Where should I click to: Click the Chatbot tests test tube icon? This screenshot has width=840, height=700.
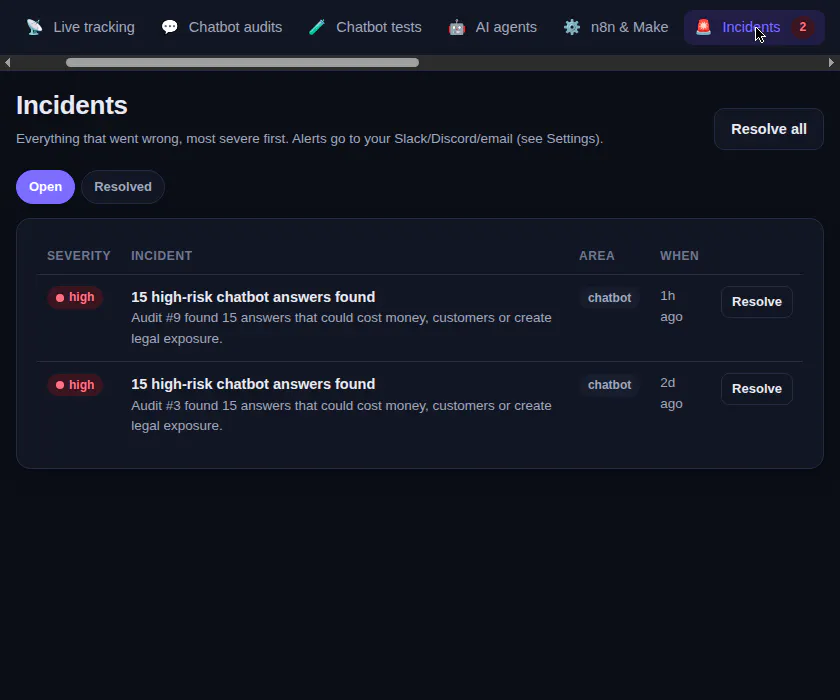pos(317,27)
